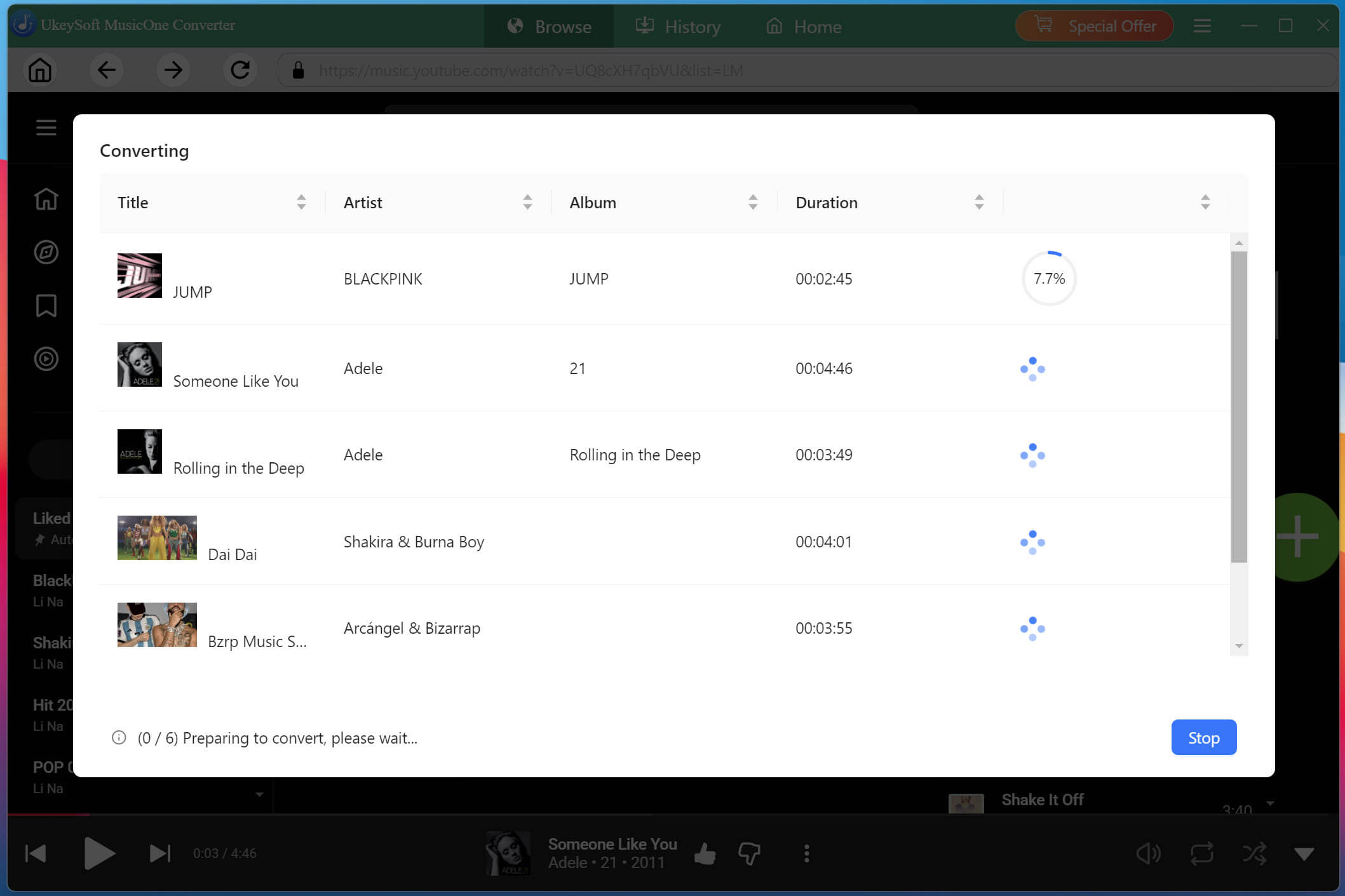Screen dimensions: 1345x896
Task: Go forward with the right arrow
Action: click(x=173, y=70)
